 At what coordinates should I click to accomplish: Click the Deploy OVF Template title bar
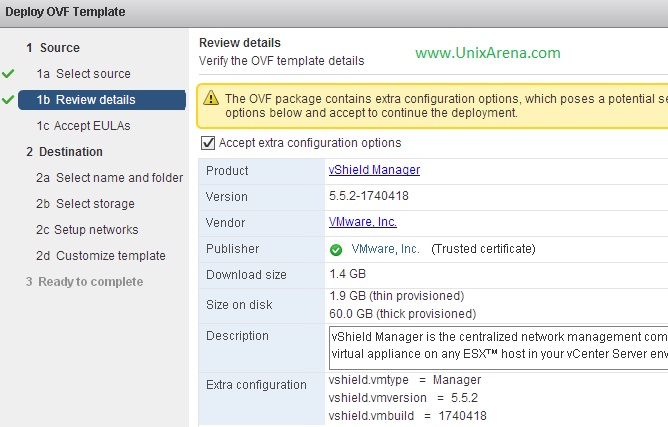(334, 13)
